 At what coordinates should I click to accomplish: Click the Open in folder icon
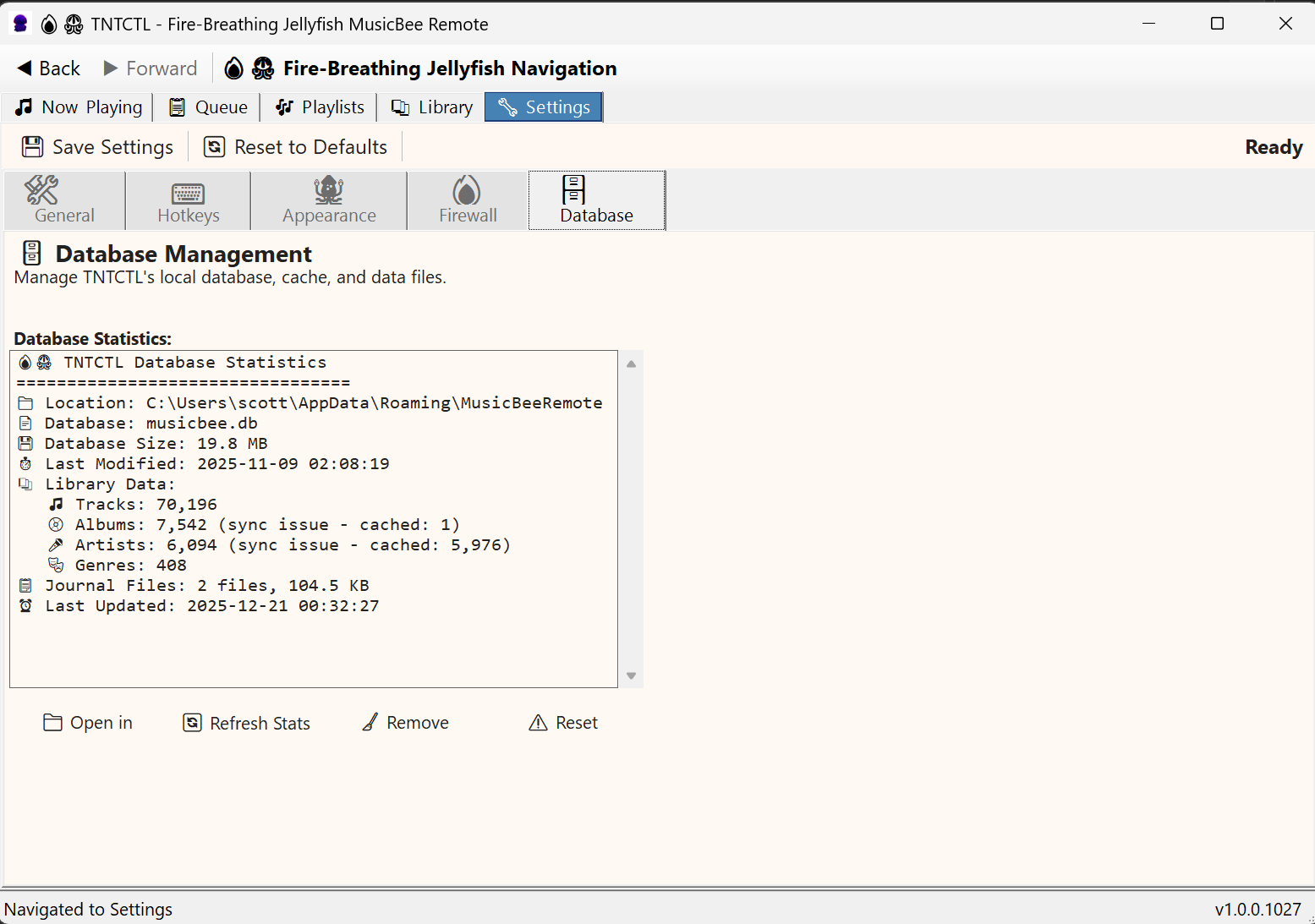click(x=52, y=722)
